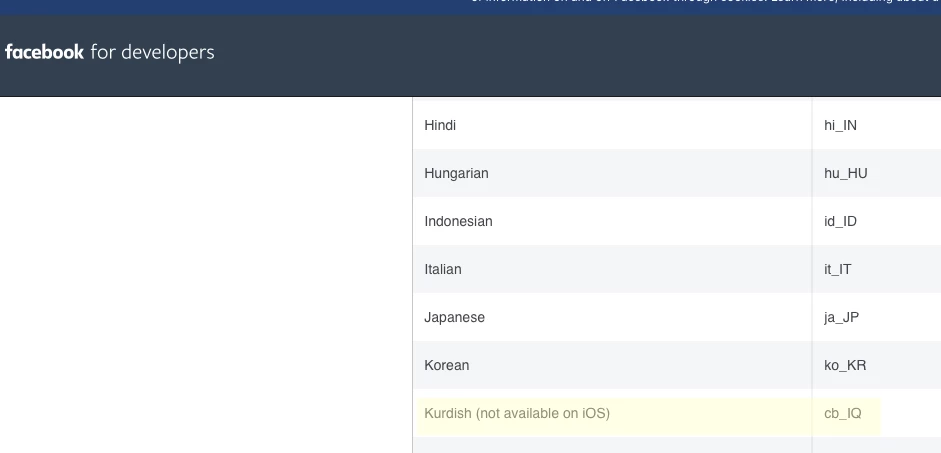The image size is (941, 453).
Task: Select the hu_HU locale code
Action: click(846, 173)
